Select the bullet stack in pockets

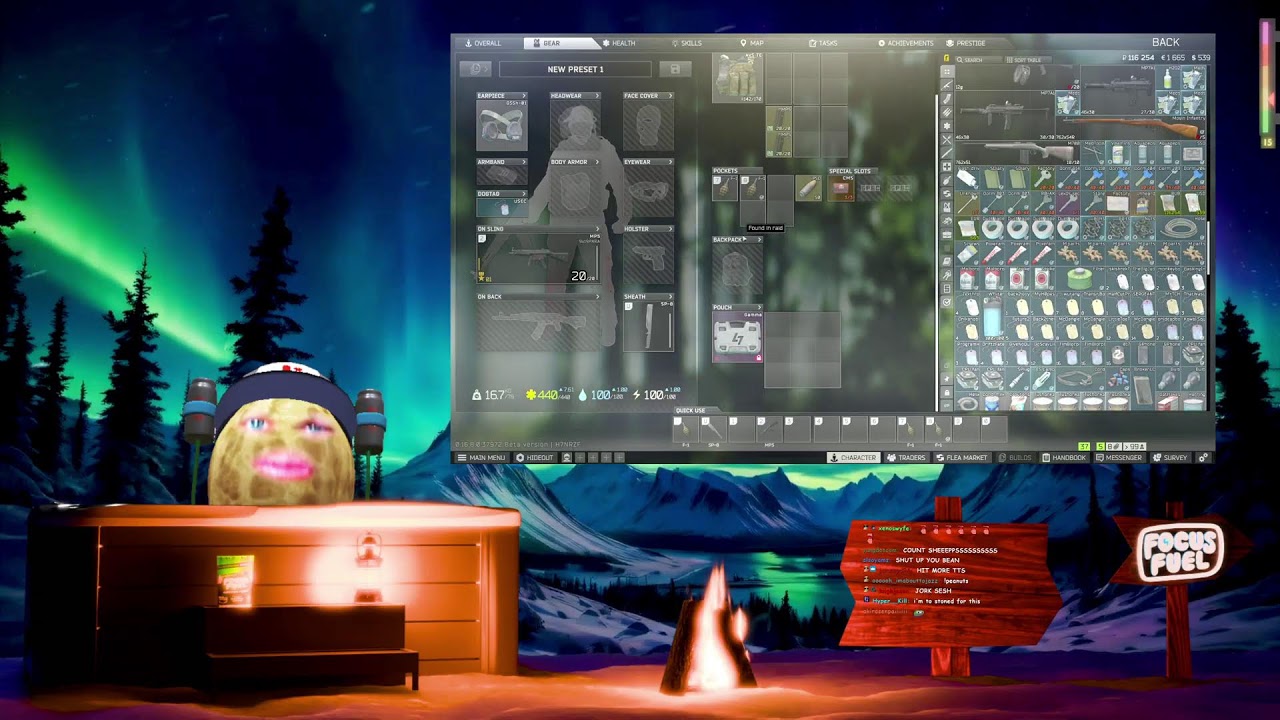click(x=807, y=188)
